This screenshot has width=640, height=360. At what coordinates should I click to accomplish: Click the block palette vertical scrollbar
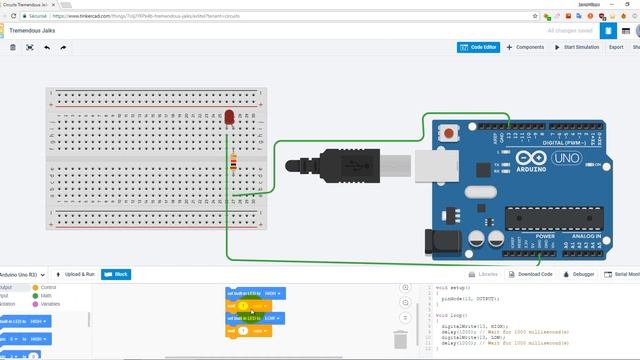tap(89, 320)
